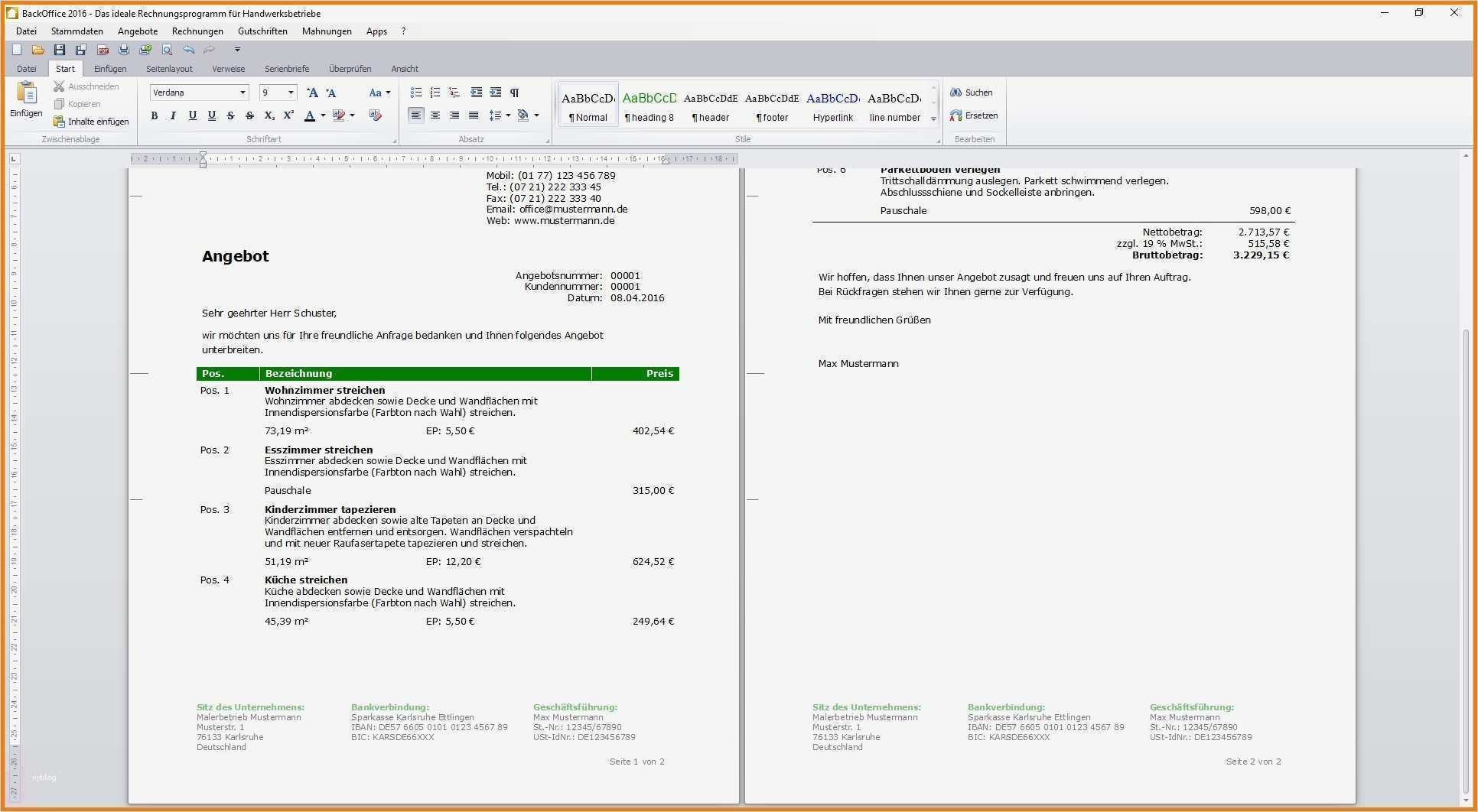Viewport: 1478px width, 812px height.
Task: Click the Save icon in quick access toolbar
Action: 60,50
